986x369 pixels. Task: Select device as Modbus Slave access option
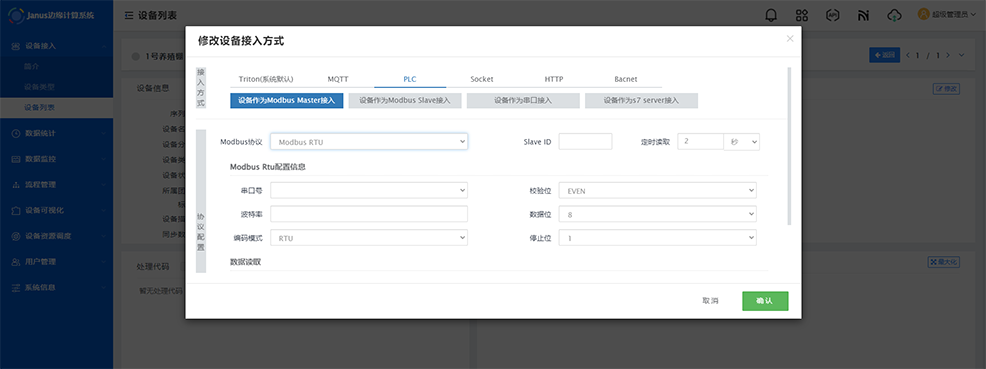pos(405,101)
